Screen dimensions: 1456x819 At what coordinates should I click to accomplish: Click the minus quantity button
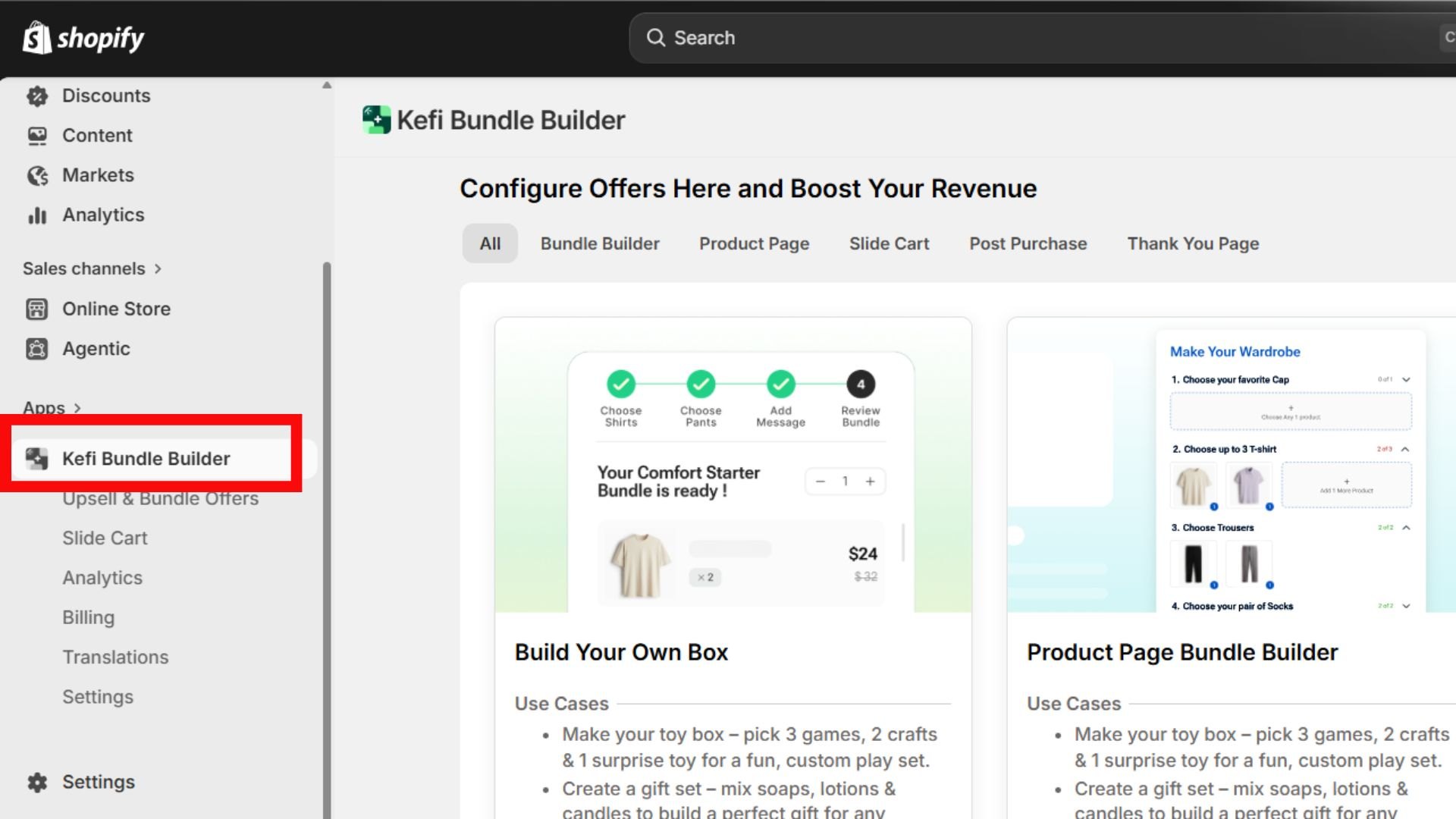click(820, 482)
